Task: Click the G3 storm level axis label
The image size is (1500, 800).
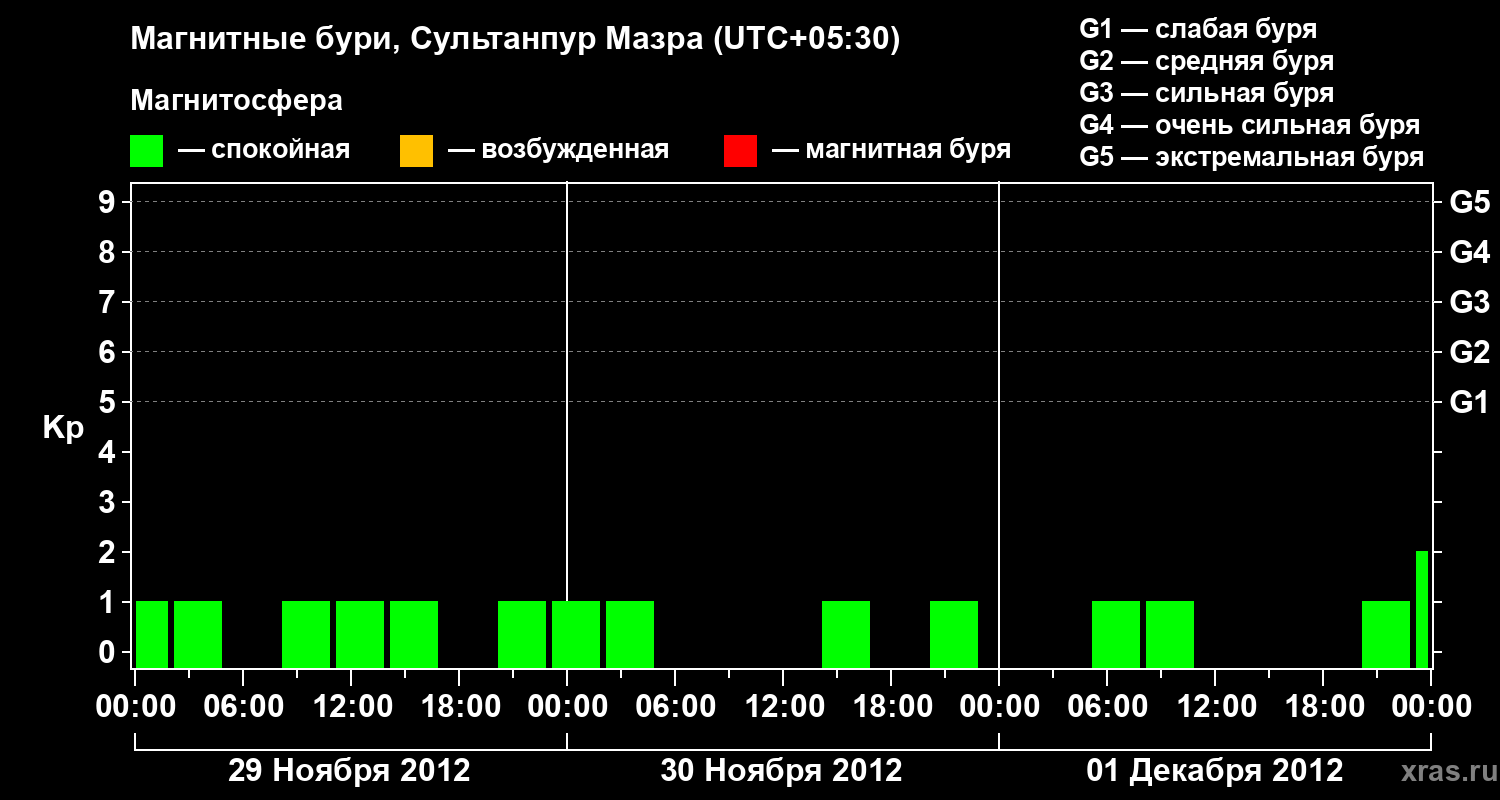Action: click(1469, 302)
